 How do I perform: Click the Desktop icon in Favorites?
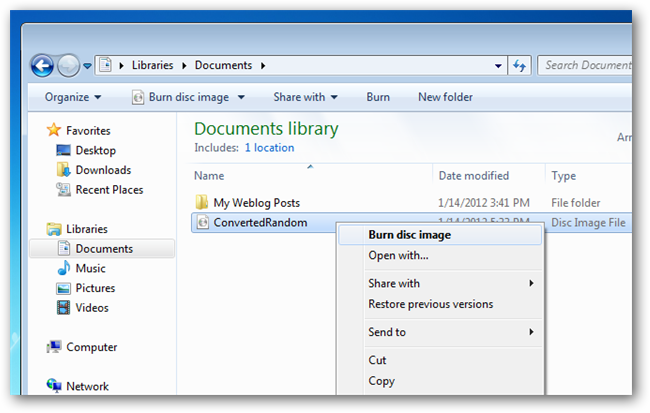pyautogui.click(x=63, y=150)
